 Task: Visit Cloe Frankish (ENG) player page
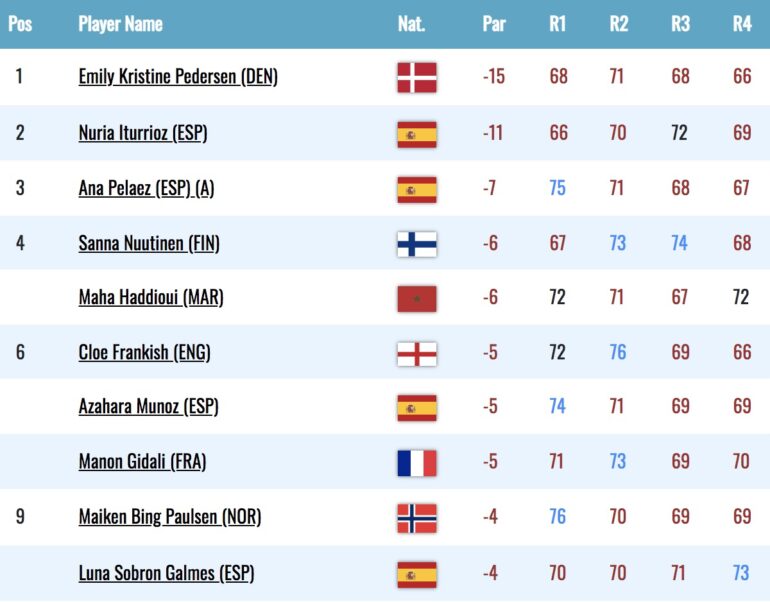144,353
